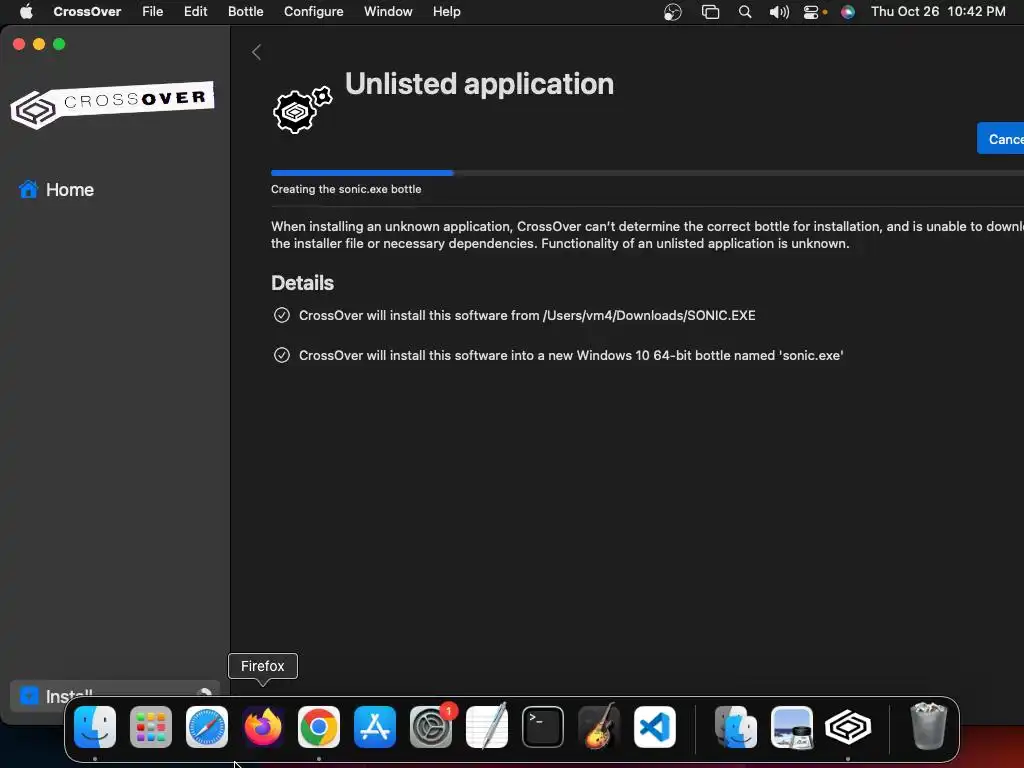Launch Firefox from the dock
Screen dimensions: 1024x768
click(x=263, y=727)
